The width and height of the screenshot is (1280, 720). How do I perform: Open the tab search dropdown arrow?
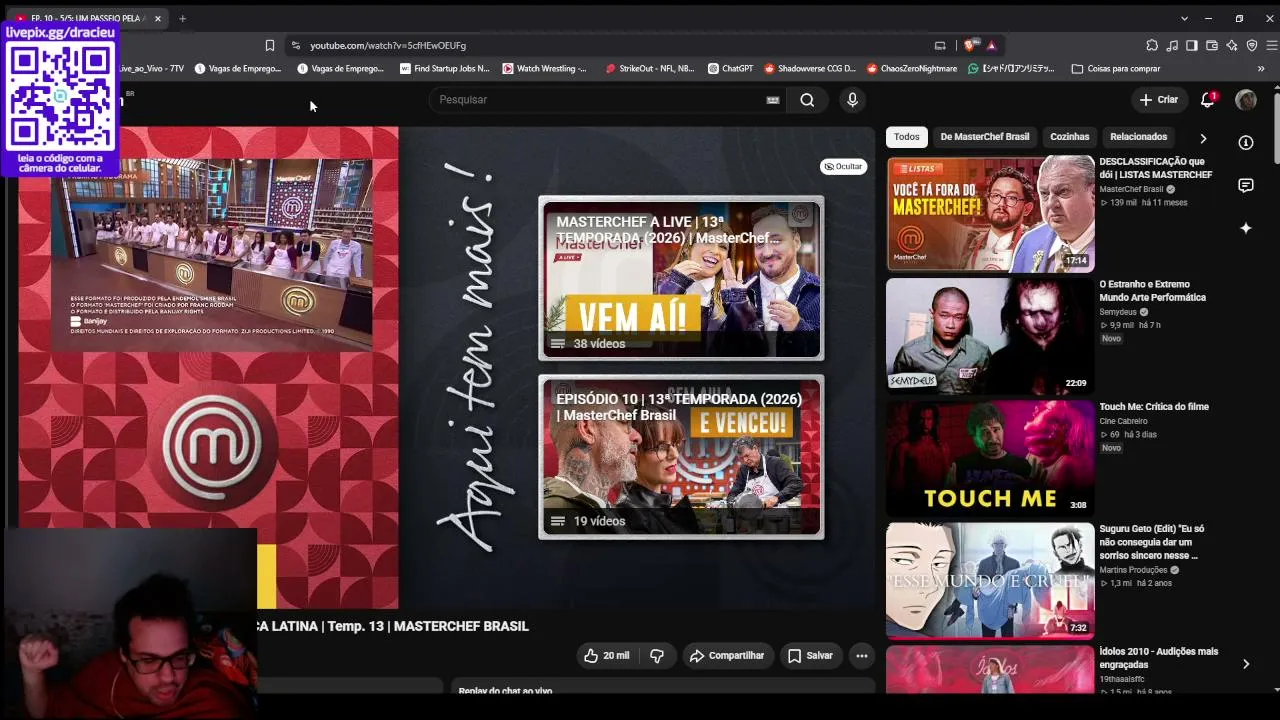[x=1184, y=18]
